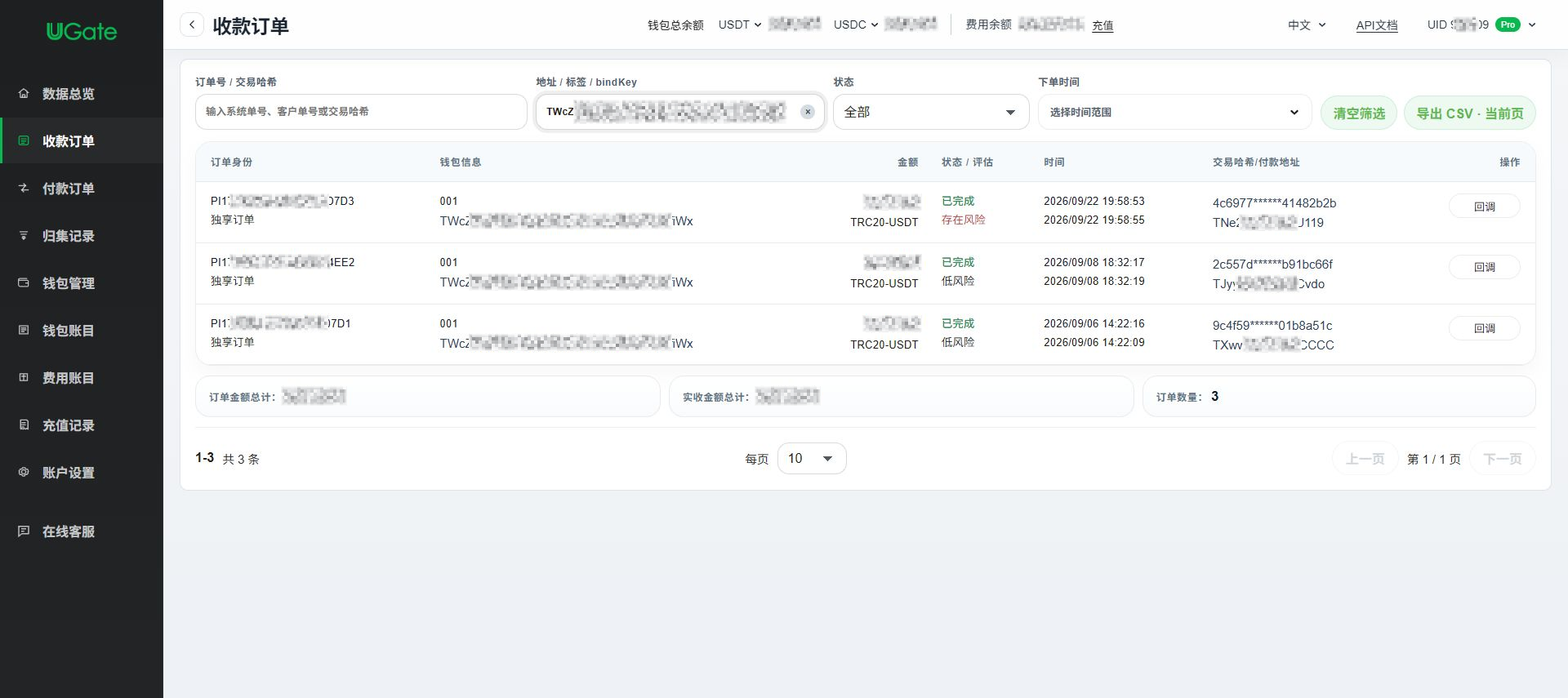Viewport: 1568px width, 698px height.
Task: Click the 存在风险 risk status text
Action: tap(964, 220)
